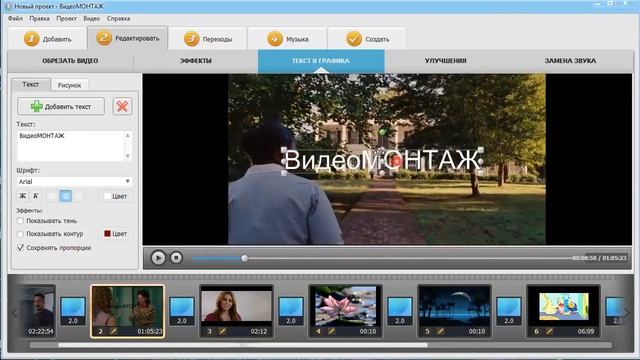Click the ВидеоМОНТАЖ text overlay in preview
This screenshot has width=640, height=360.
pyautogui.click(x=382, y=160)
